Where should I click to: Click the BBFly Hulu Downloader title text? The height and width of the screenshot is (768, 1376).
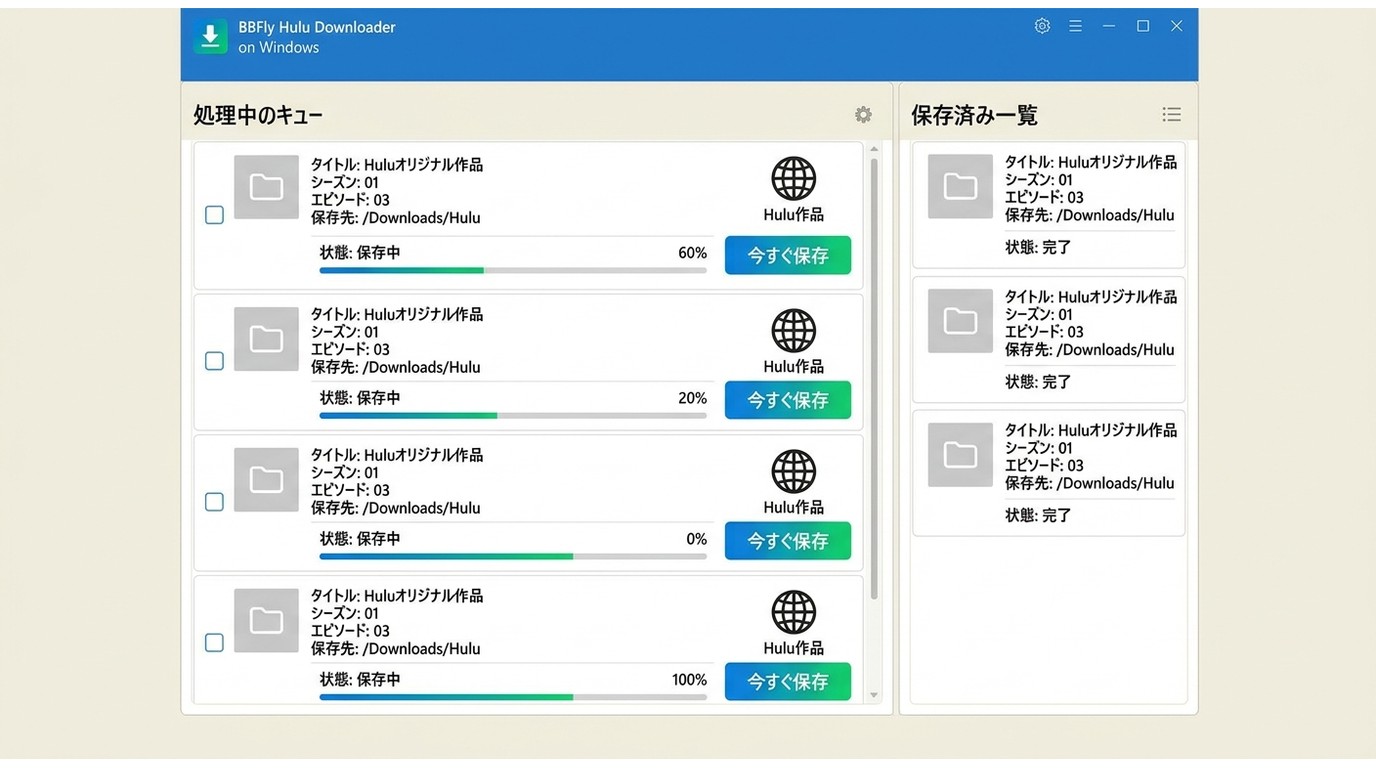[317, 27]
